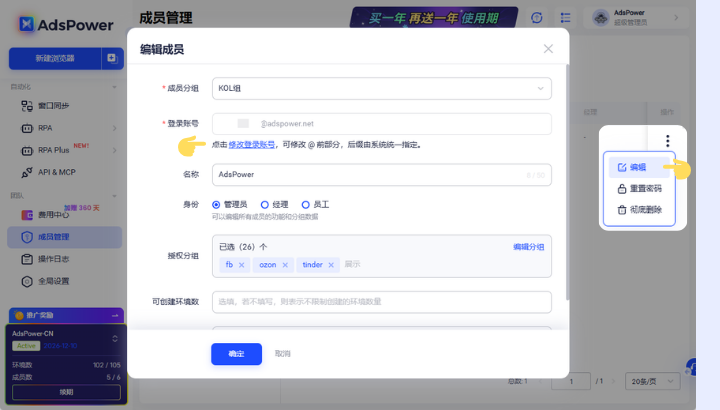
Task: Click the task list icon in header
Action: 565,18
